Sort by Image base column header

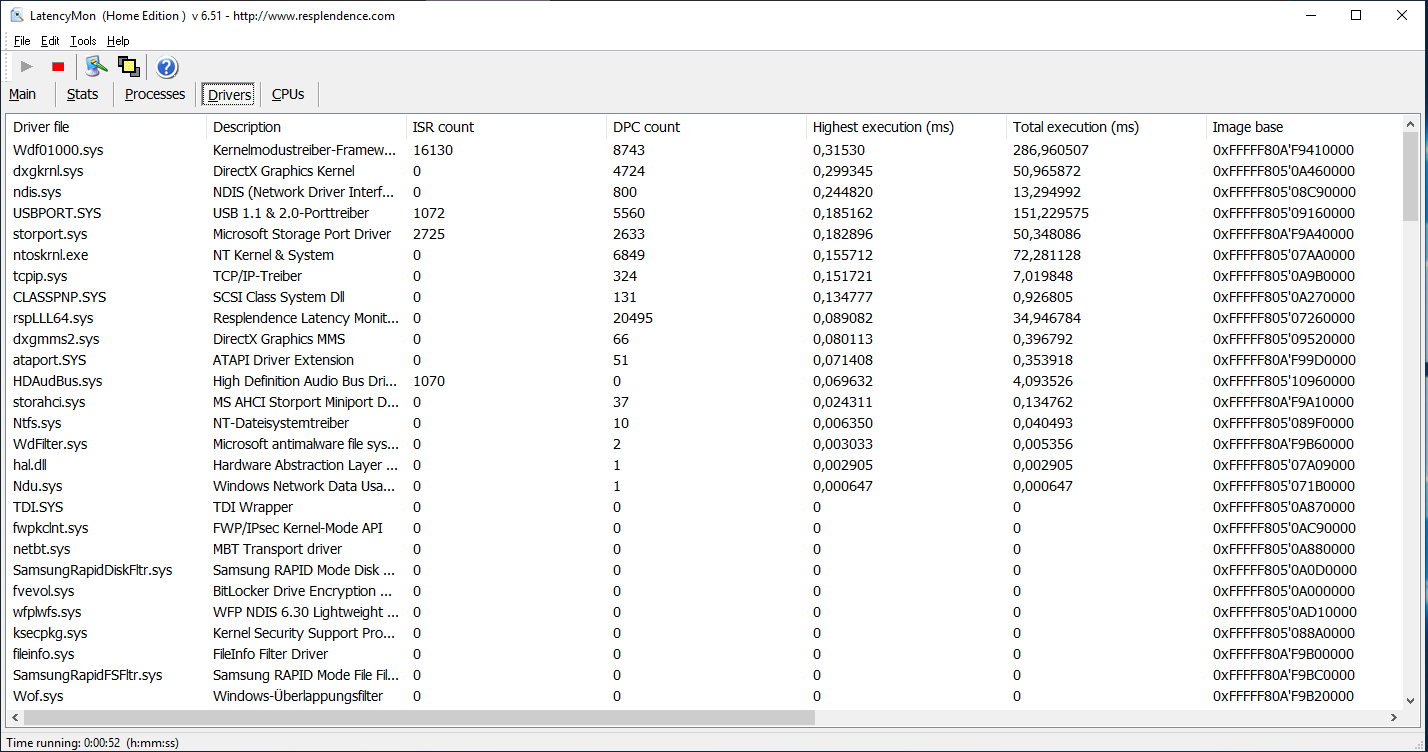pos(1304,127)
